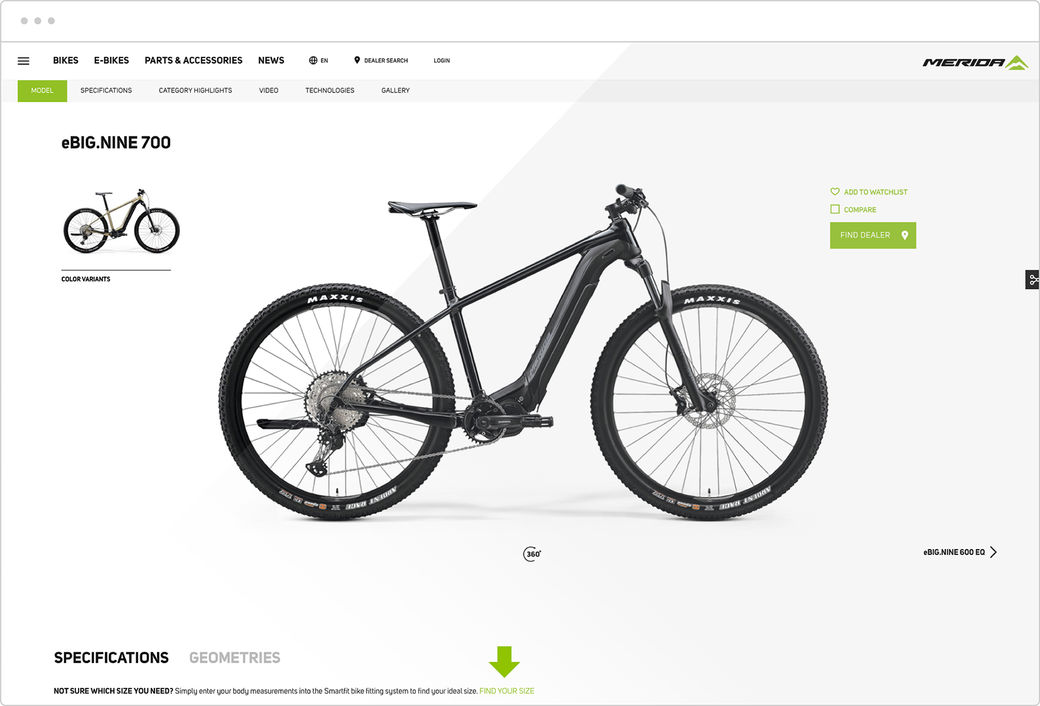
Task: Switch to the Specifications tab
Action: coord(111,658)
